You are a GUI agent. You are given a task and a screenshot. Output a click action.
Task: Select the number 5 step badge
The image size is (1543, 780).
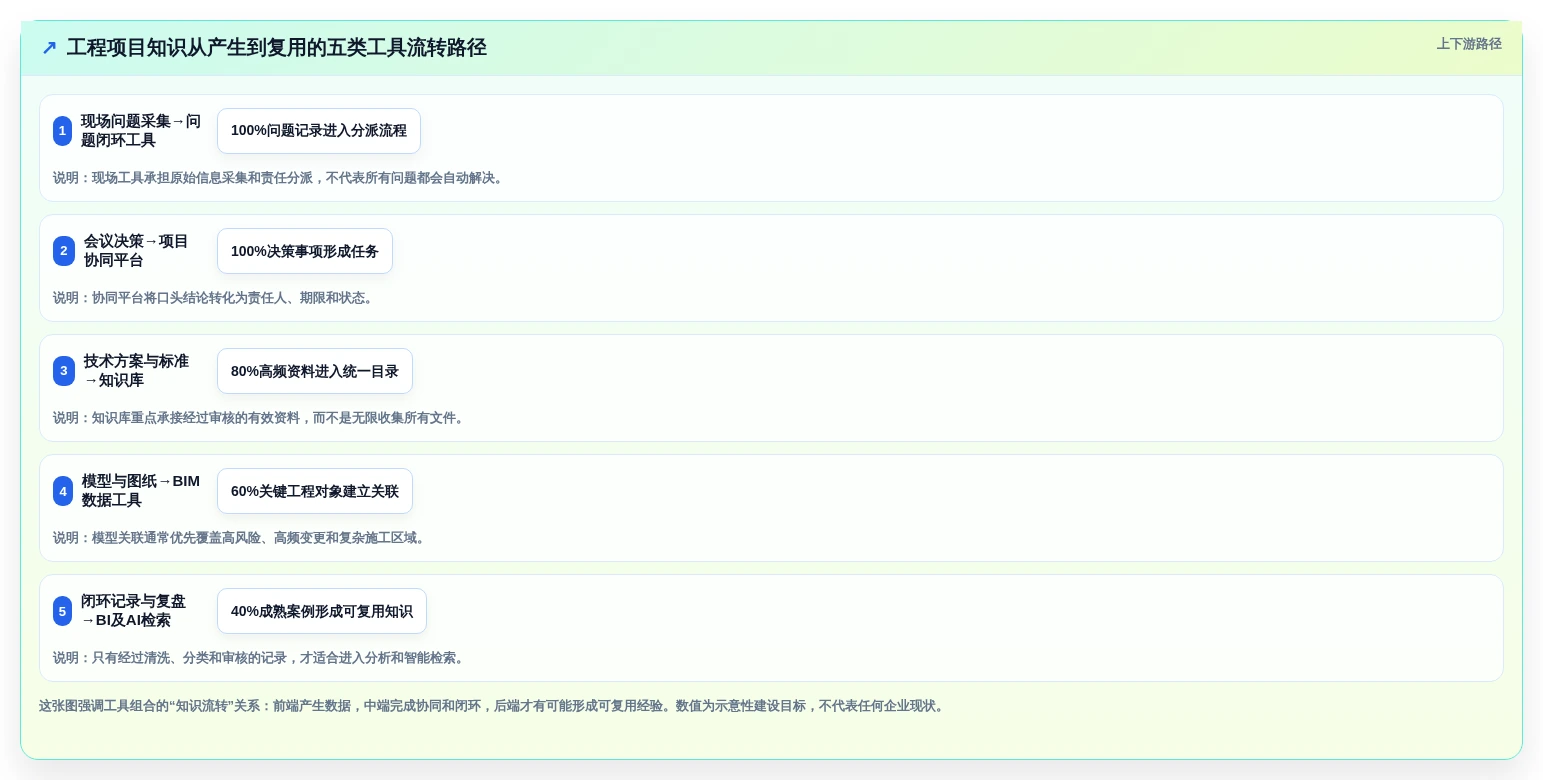[63, 611]
